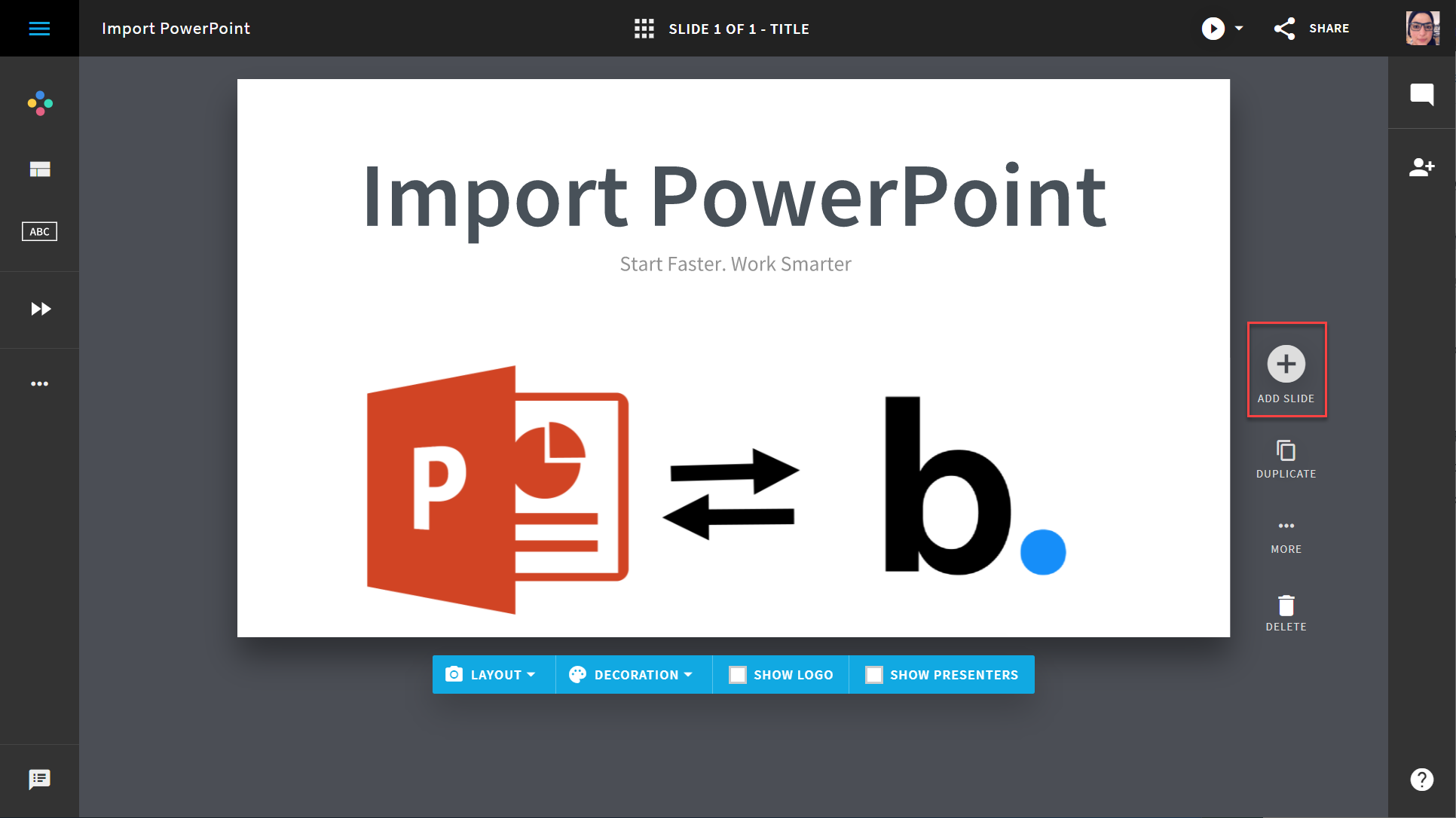
Task: Click the comments panel icon
Action: pyautogui.click(x=1420, y=94)
